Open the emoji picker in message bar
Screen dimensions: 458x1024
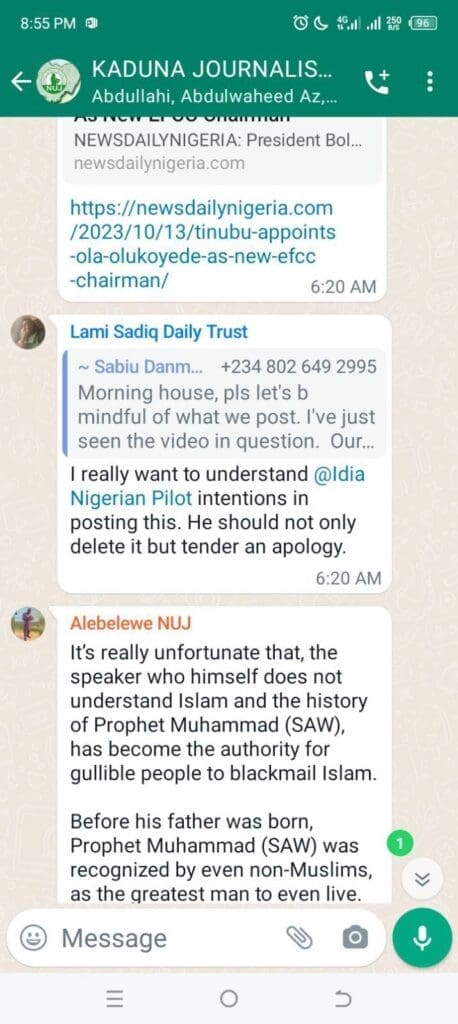32,938
